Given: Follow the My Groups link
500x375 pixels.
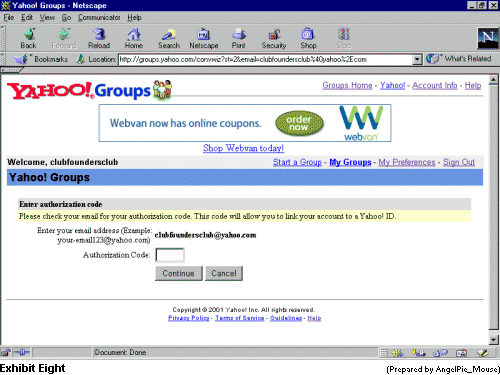Looking at the screenshot, I should (x=350, y=162).
